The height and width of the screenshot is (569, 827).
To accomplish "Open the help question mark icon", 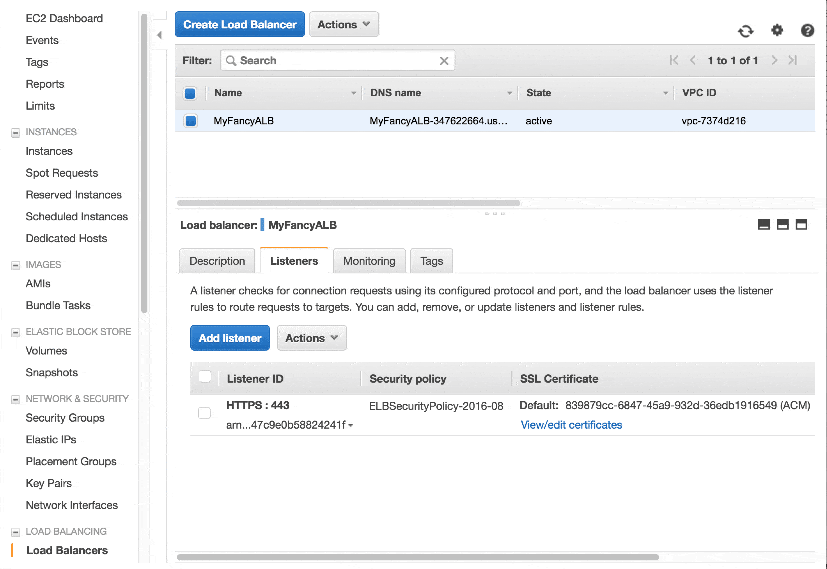I will click(x=807, y=31).
